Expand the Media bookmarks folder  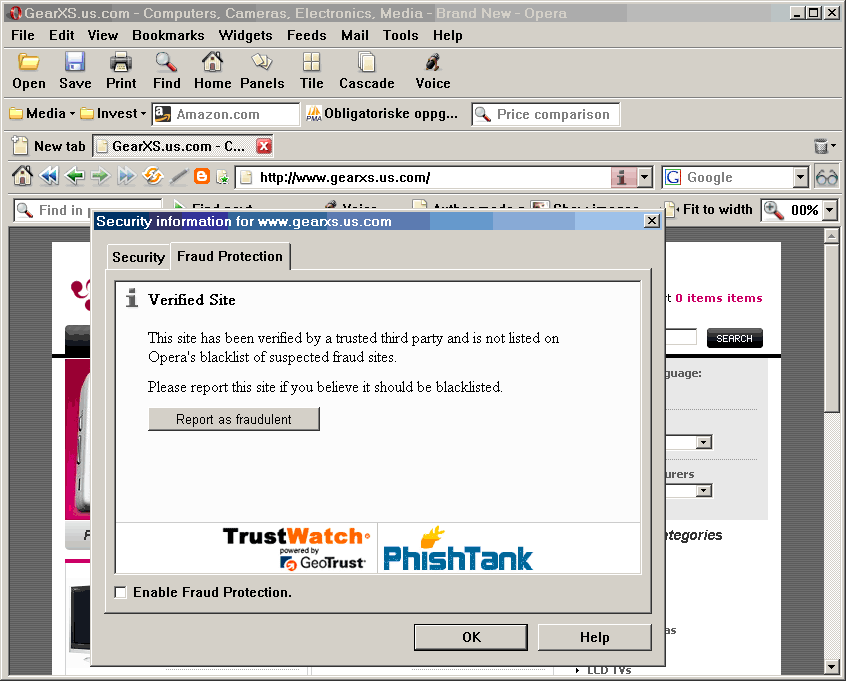(42, 113)
